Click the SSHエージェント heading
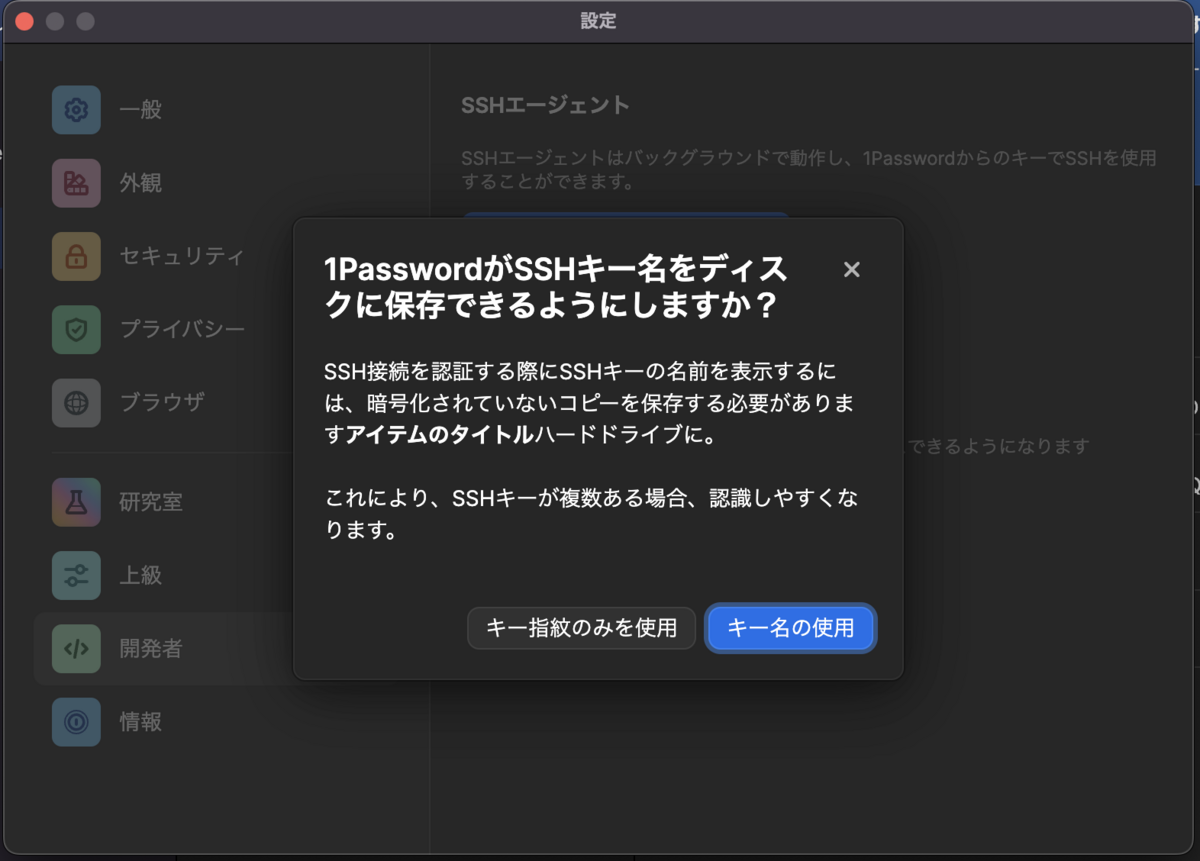Screen dimensions: 1200x861 (546, 105)
